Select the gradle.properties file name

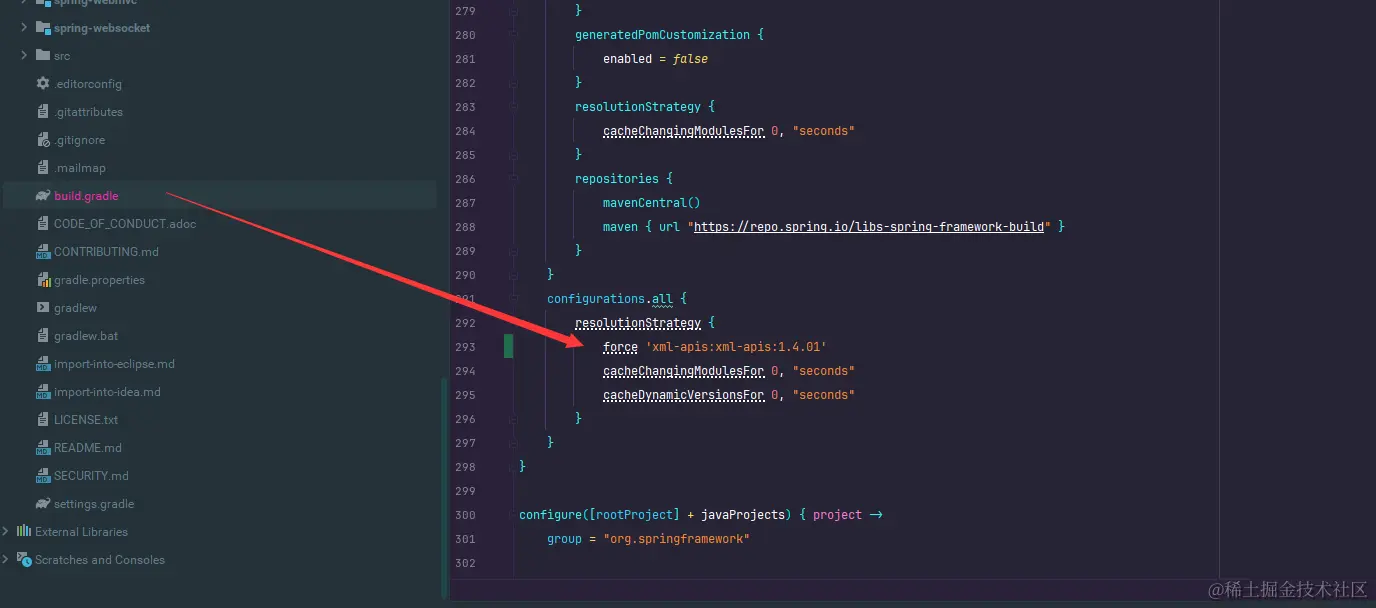tap(99, 280)
